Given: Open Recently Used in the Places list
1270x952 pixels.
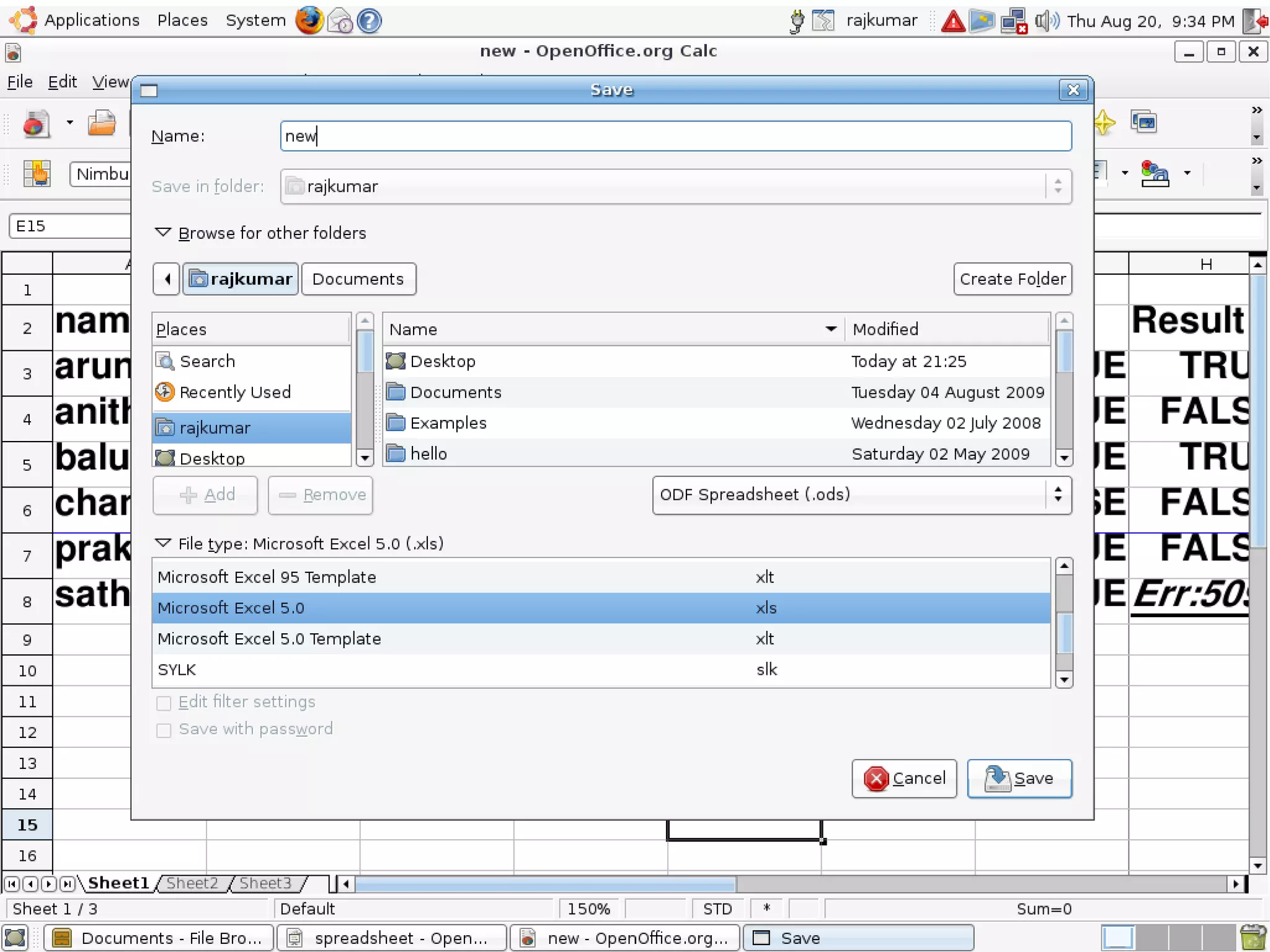Looking at the screenshot, I should [234, 392].
